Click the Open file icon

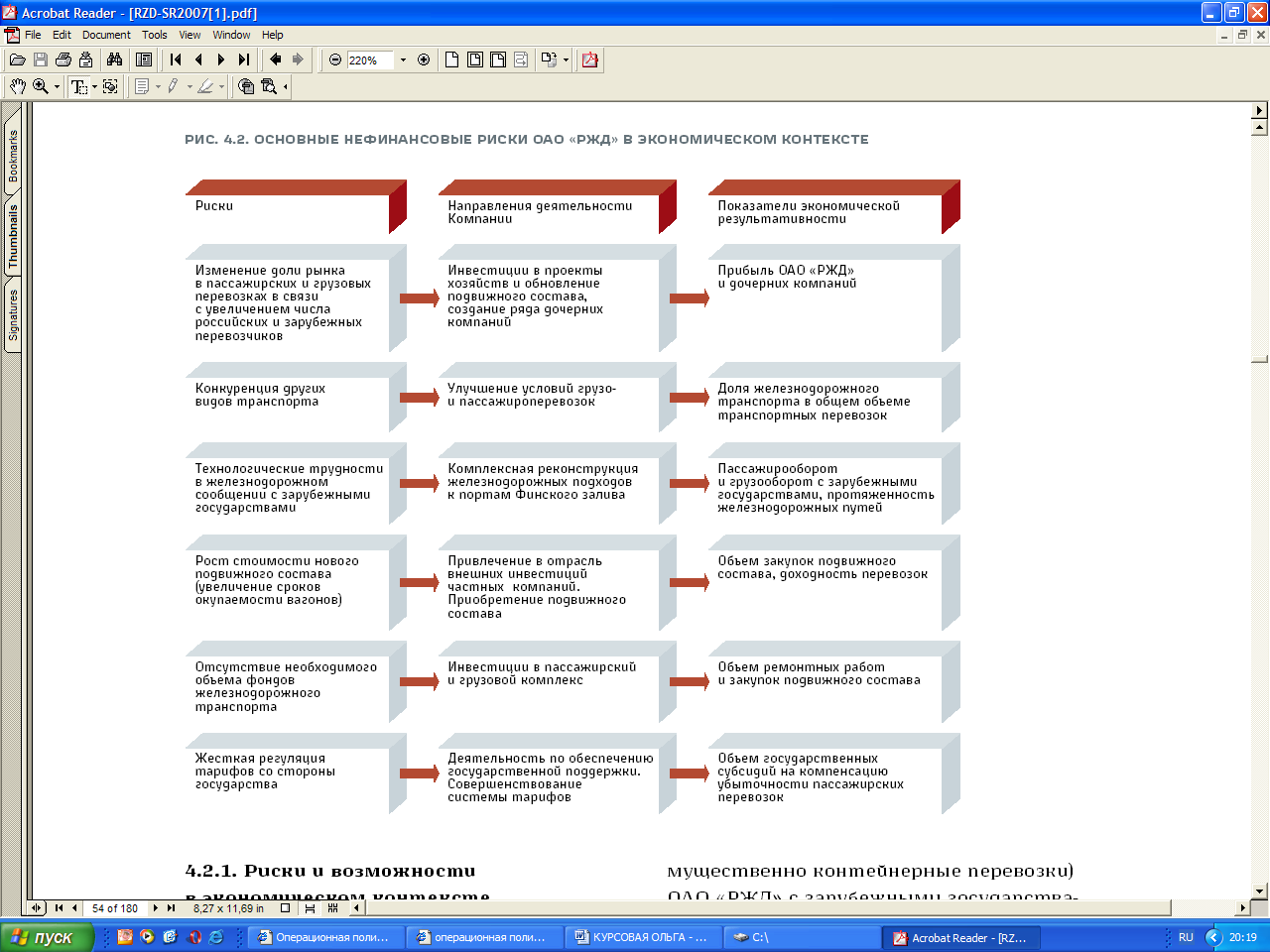point(18,59)
